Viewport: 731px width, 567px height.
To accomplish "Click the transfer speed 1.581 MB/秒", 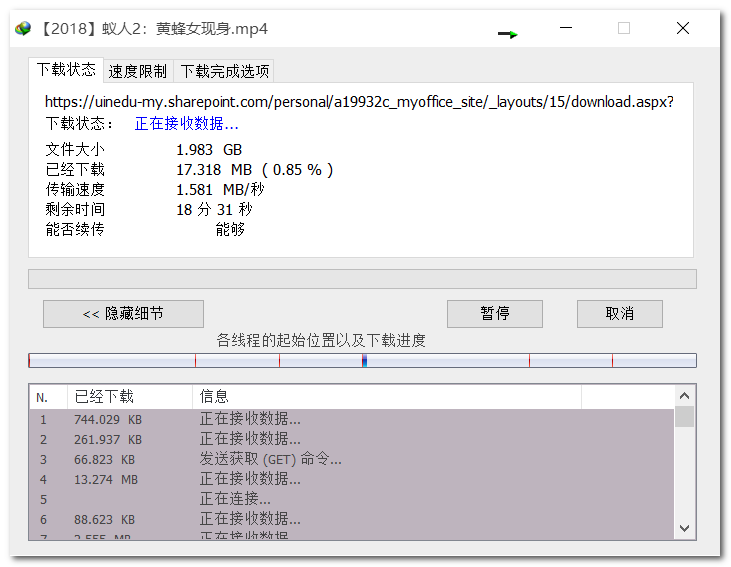I will tap(220, 190).
